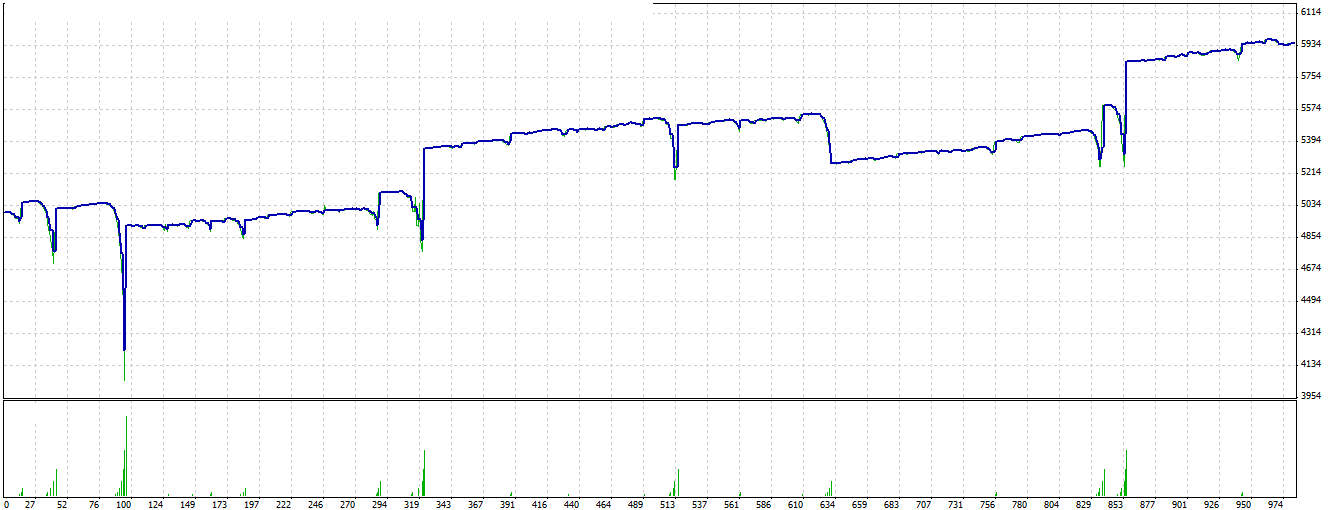Select the 756 trade number label

[986, 504]
